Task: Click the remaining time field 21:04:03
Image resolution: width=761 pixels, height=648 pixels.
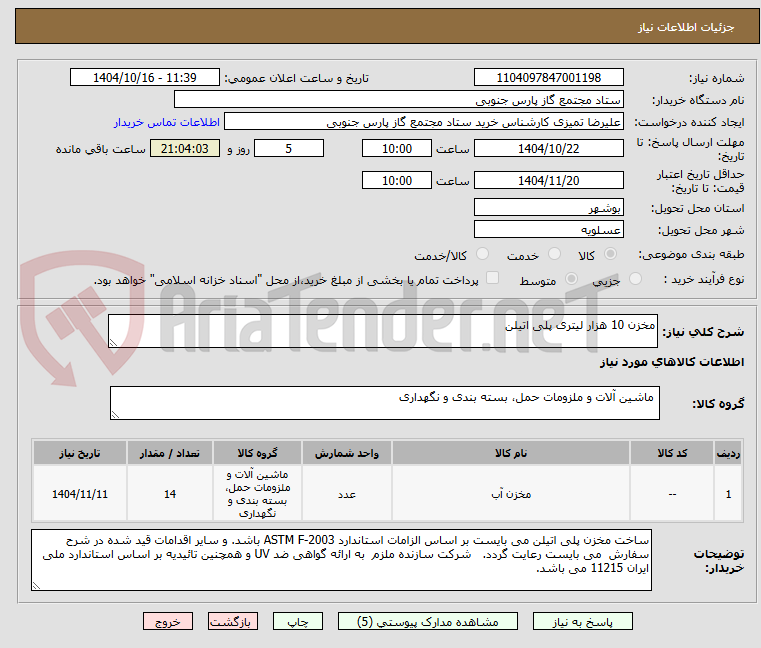Action: (x=184, y=148)
